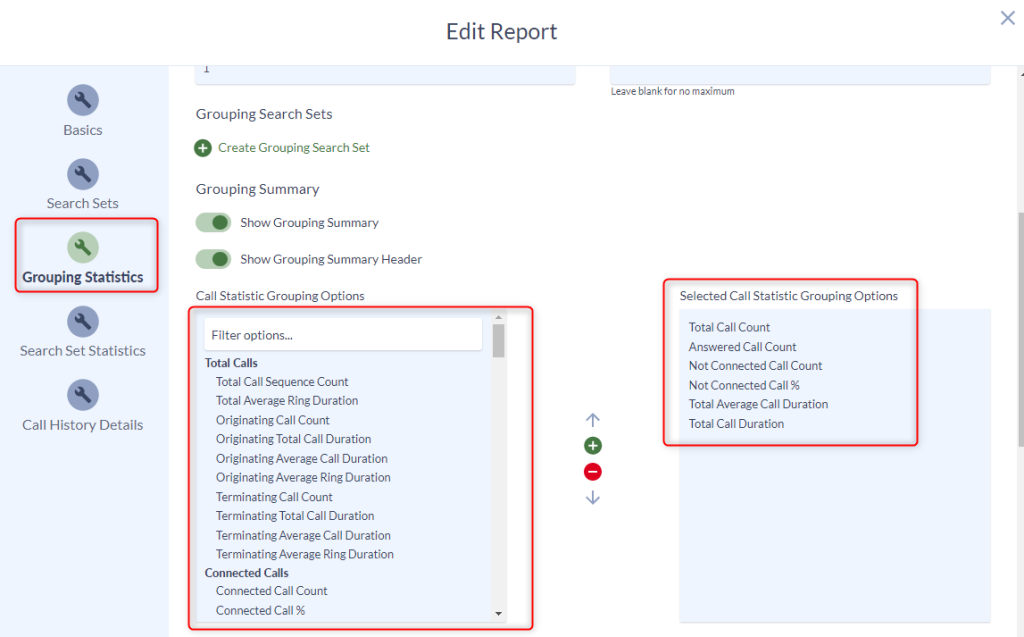Select Connected Call Count option
The image size is (1024, 637).
(x=272, y=591)
